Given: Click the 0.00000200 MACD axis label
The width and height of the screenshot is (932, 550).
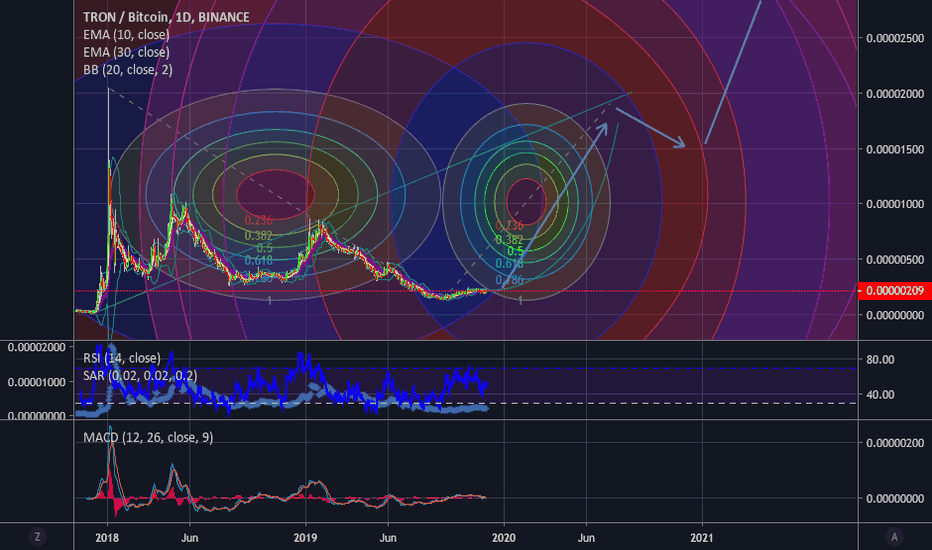Looking at the screenshot, I should tap(895, 443).
